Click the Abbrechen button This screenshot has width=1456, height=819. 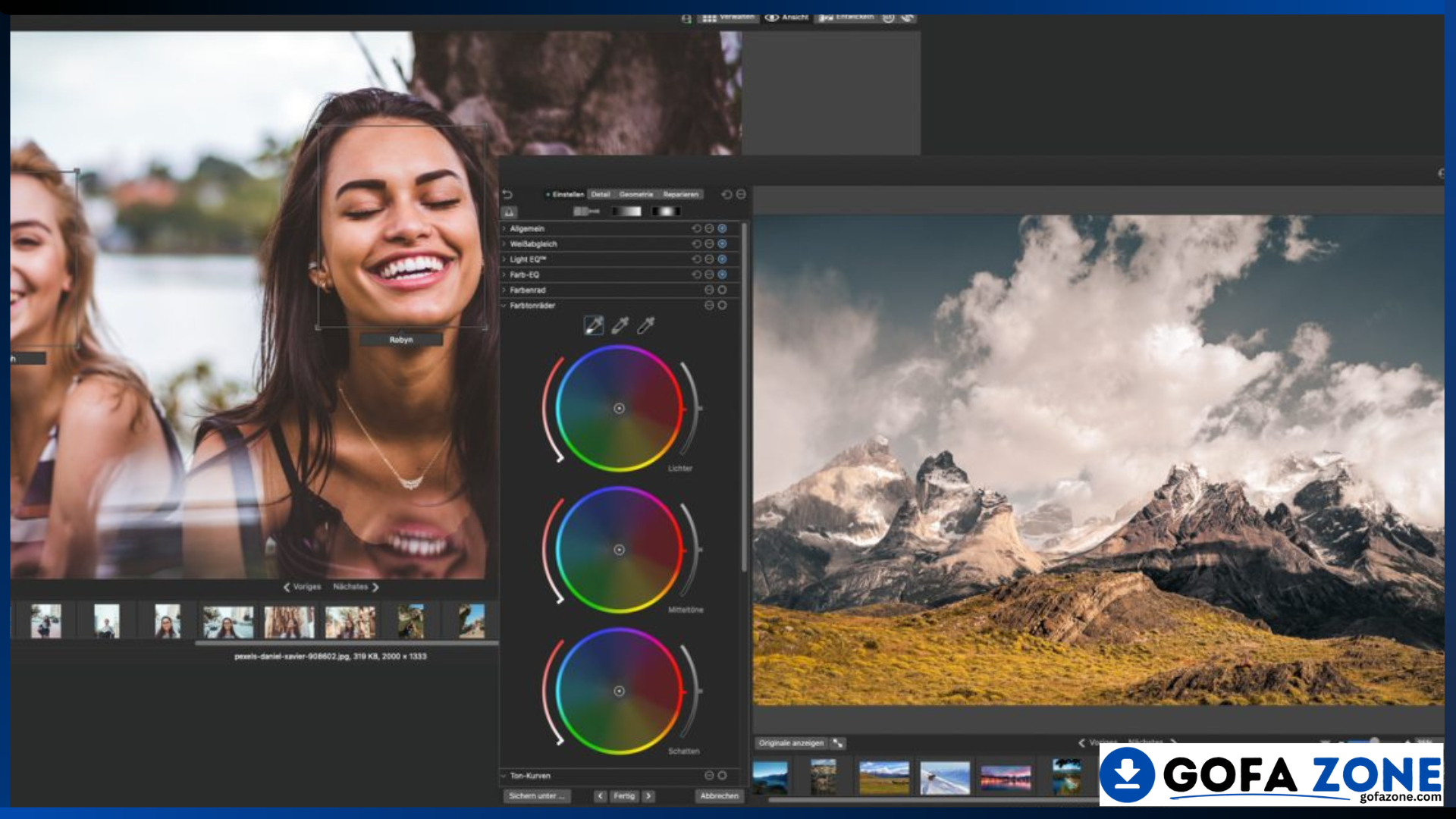point(719,796)
